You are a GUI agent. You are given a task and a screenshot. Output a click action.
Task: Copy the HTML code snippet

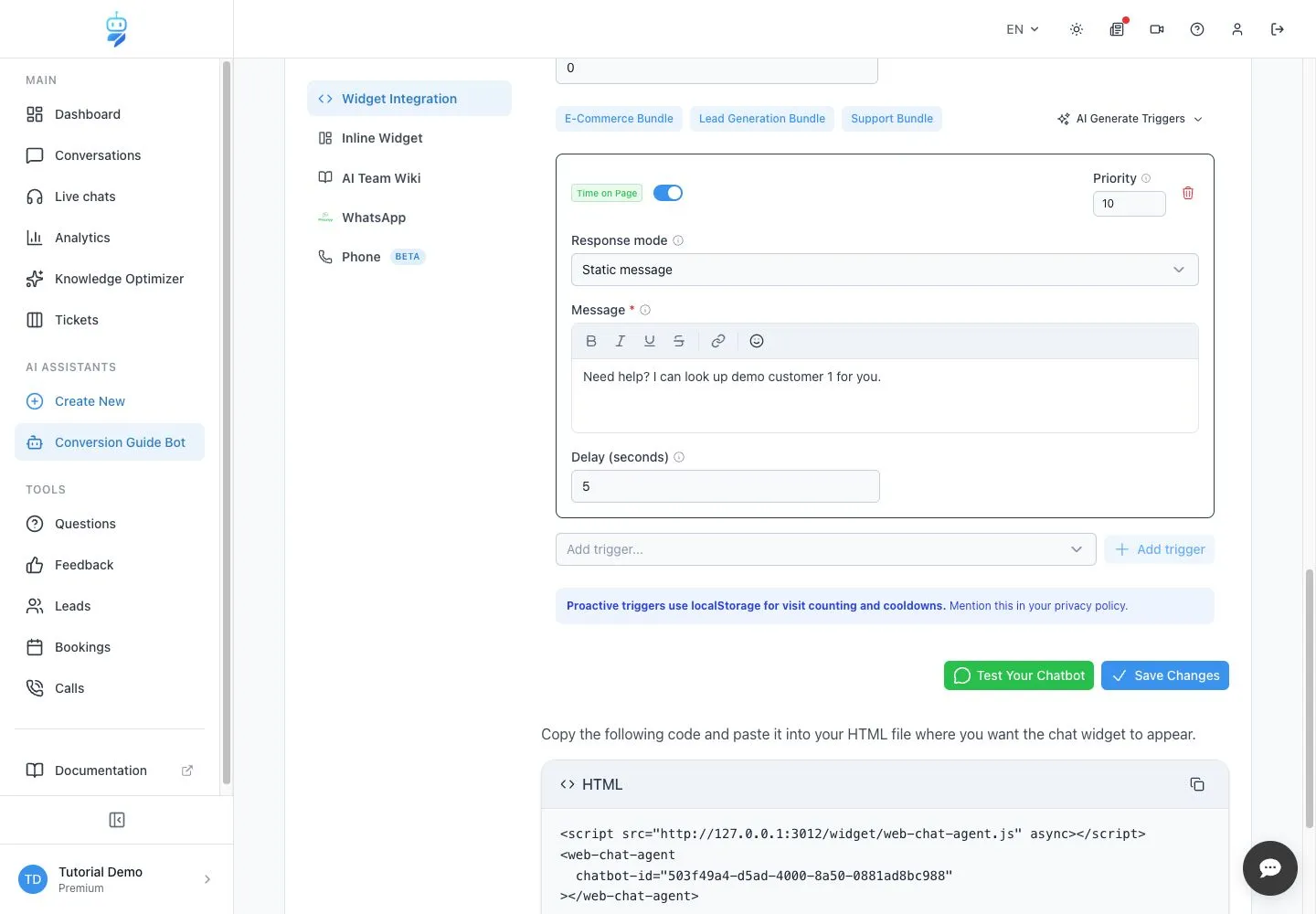pos(1197,784)
